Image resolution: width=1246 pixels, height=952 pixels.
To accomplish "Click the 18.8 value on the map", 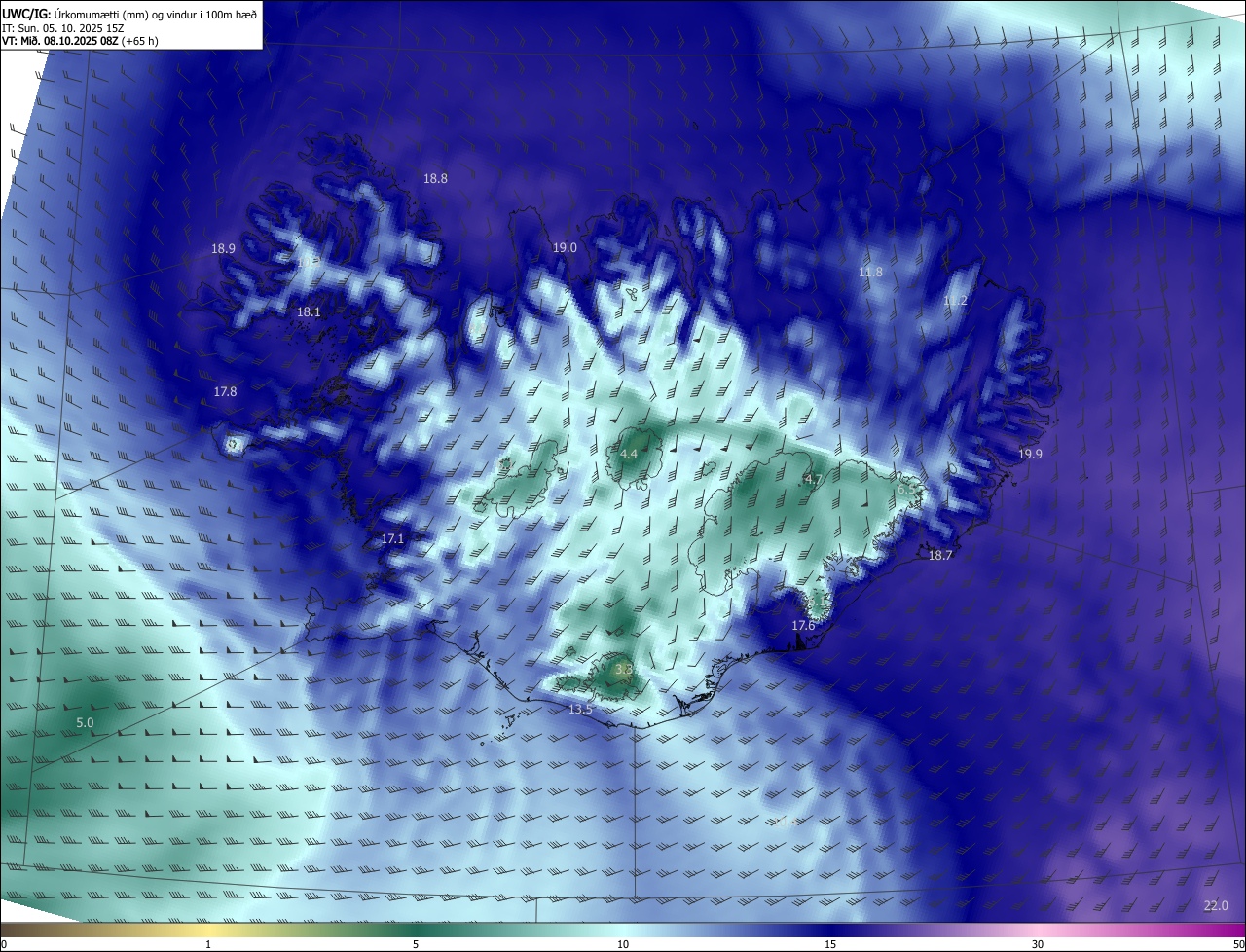I will pyautogui.click(x=435, y=179).
